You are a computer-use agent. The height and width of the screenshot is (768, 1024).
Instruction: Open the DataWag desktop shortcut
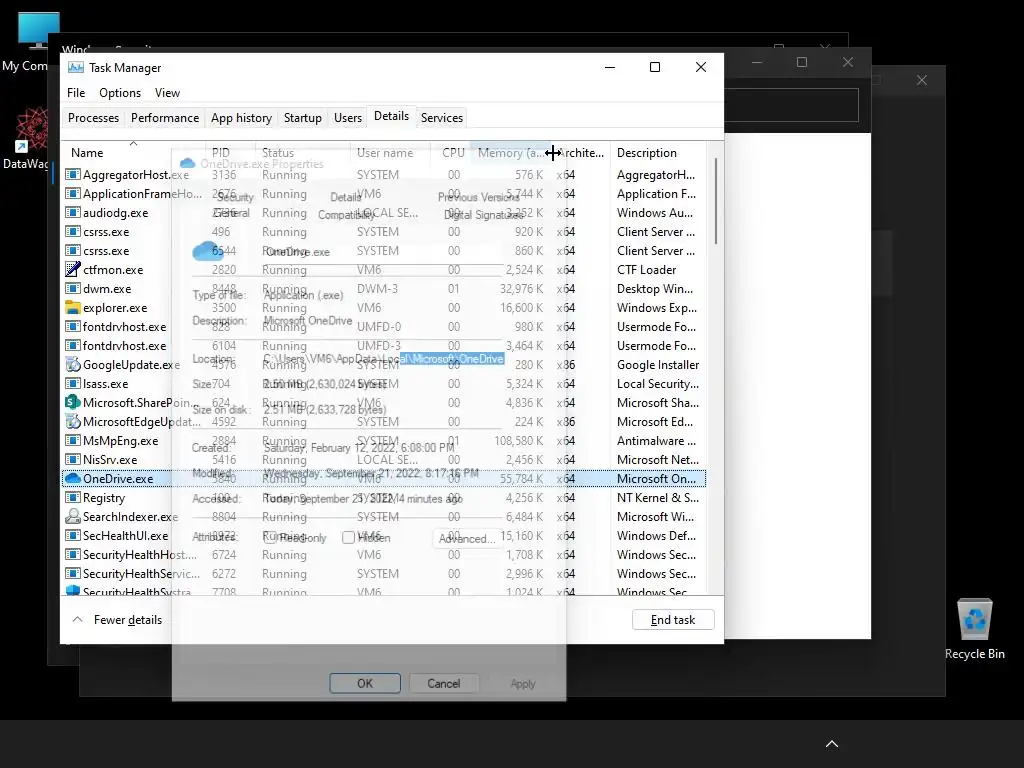coord(26,138)
